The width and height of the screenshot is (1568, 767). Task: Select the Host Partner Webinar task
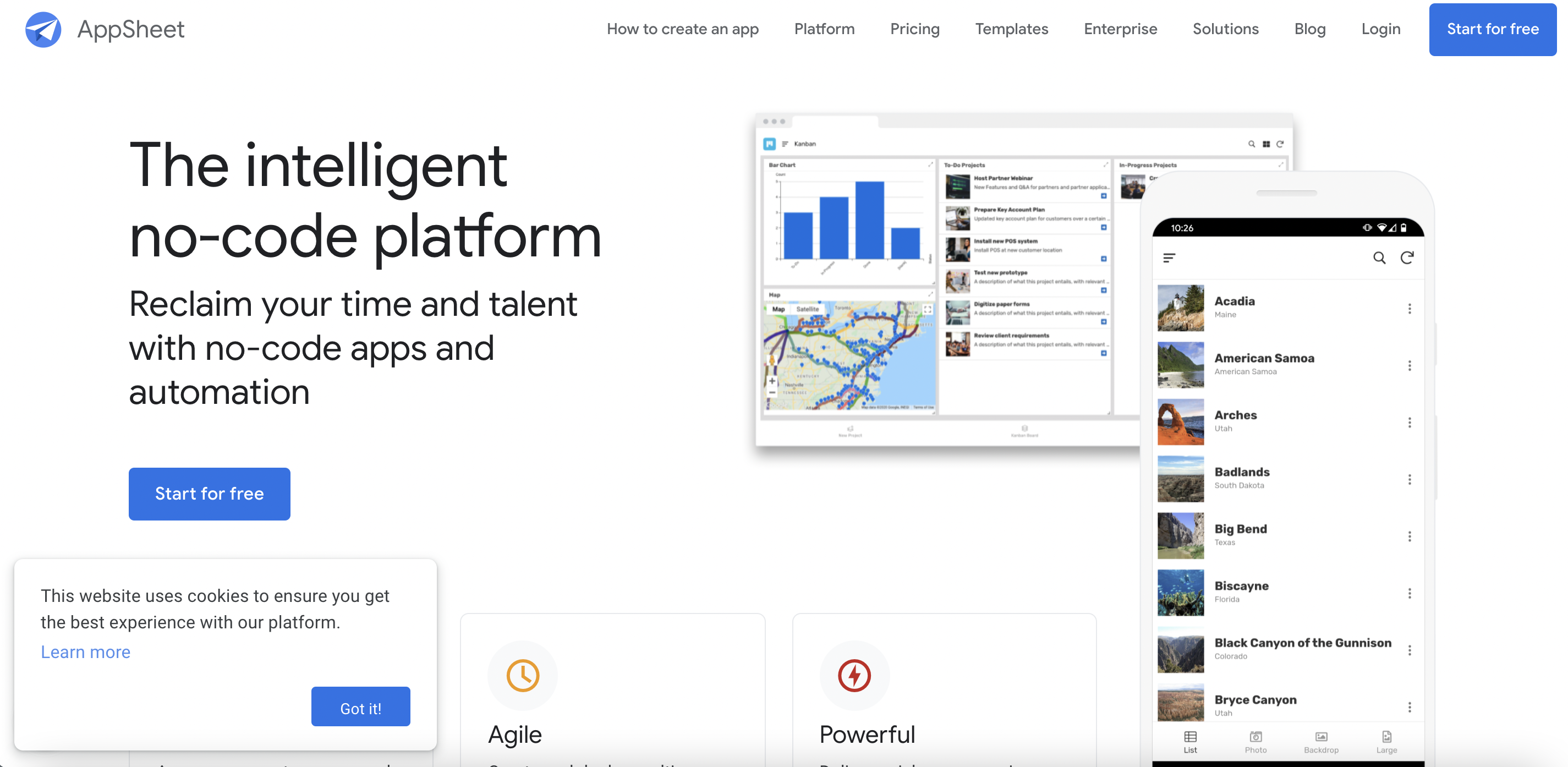click(x=1026, y=187)
